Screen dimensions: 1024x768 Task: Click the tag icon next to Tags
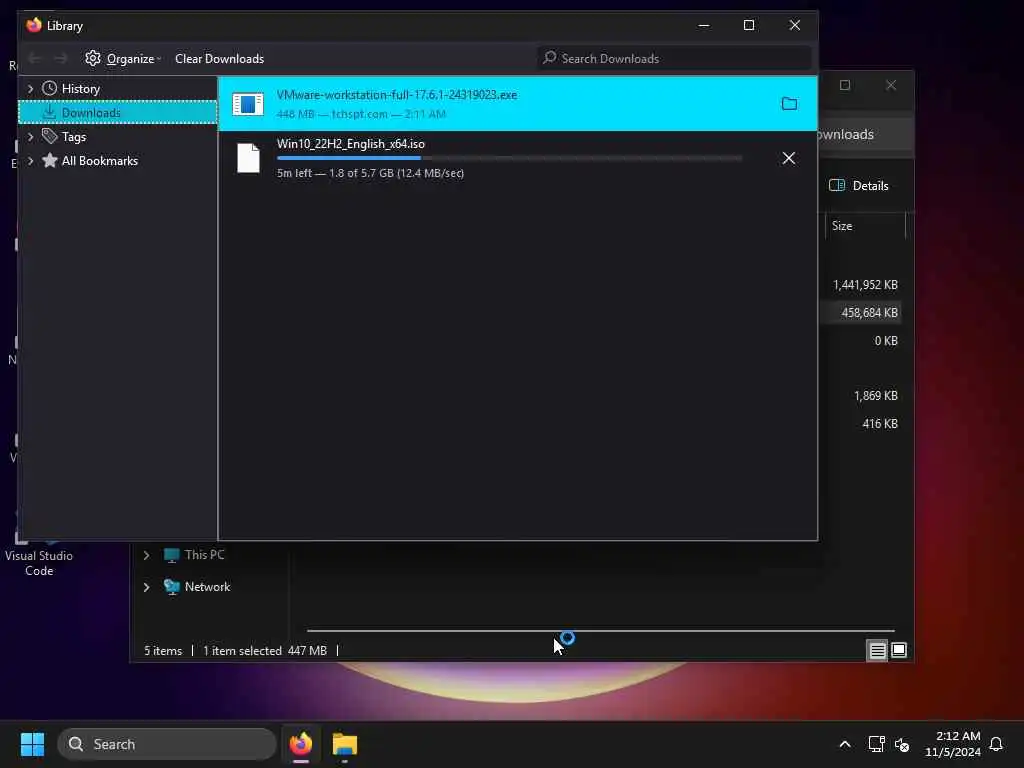pos(49,136)
